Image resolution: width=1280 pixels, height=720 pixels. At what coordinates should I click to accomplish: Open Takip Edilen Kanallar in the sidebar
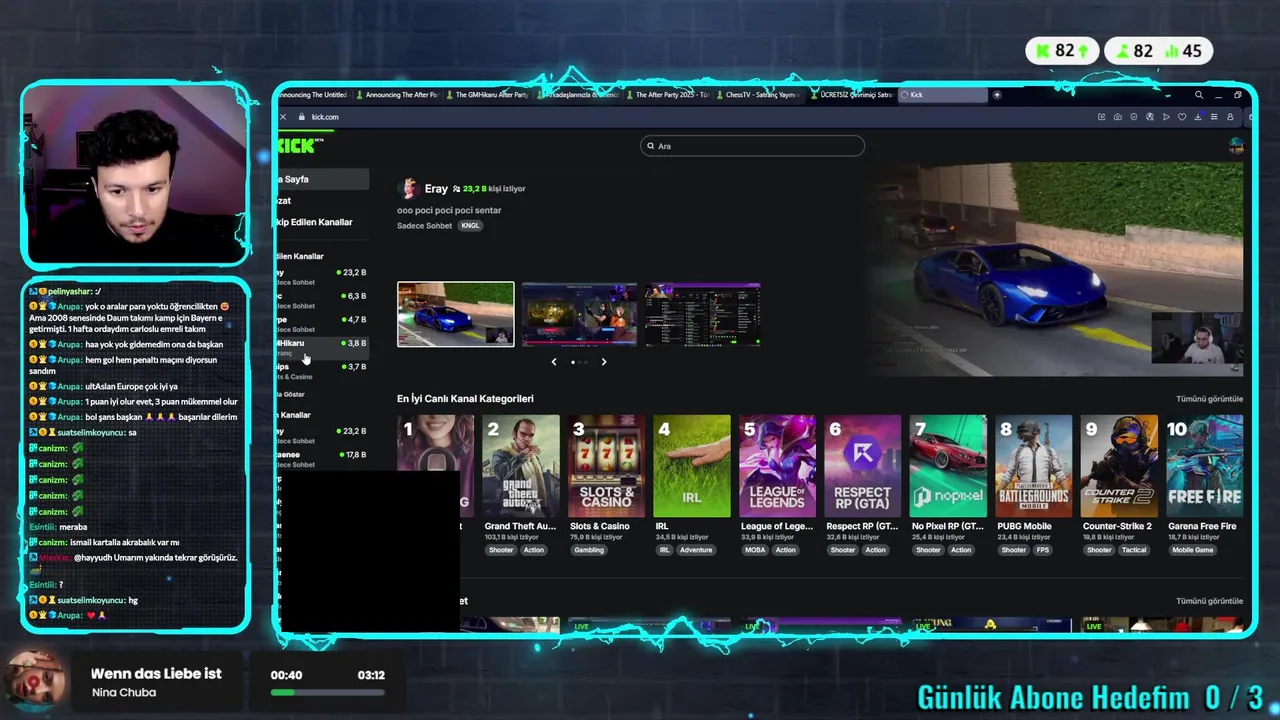tap(323, 222)
